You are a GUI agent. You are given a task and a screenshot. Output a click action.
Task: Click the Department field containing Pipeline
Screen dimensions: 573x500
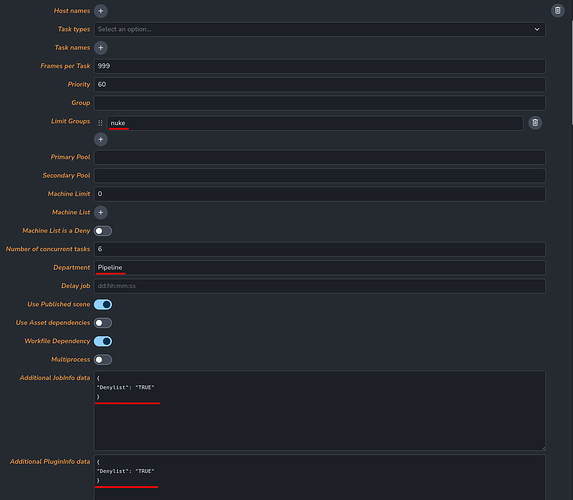[x=320, y=268]
